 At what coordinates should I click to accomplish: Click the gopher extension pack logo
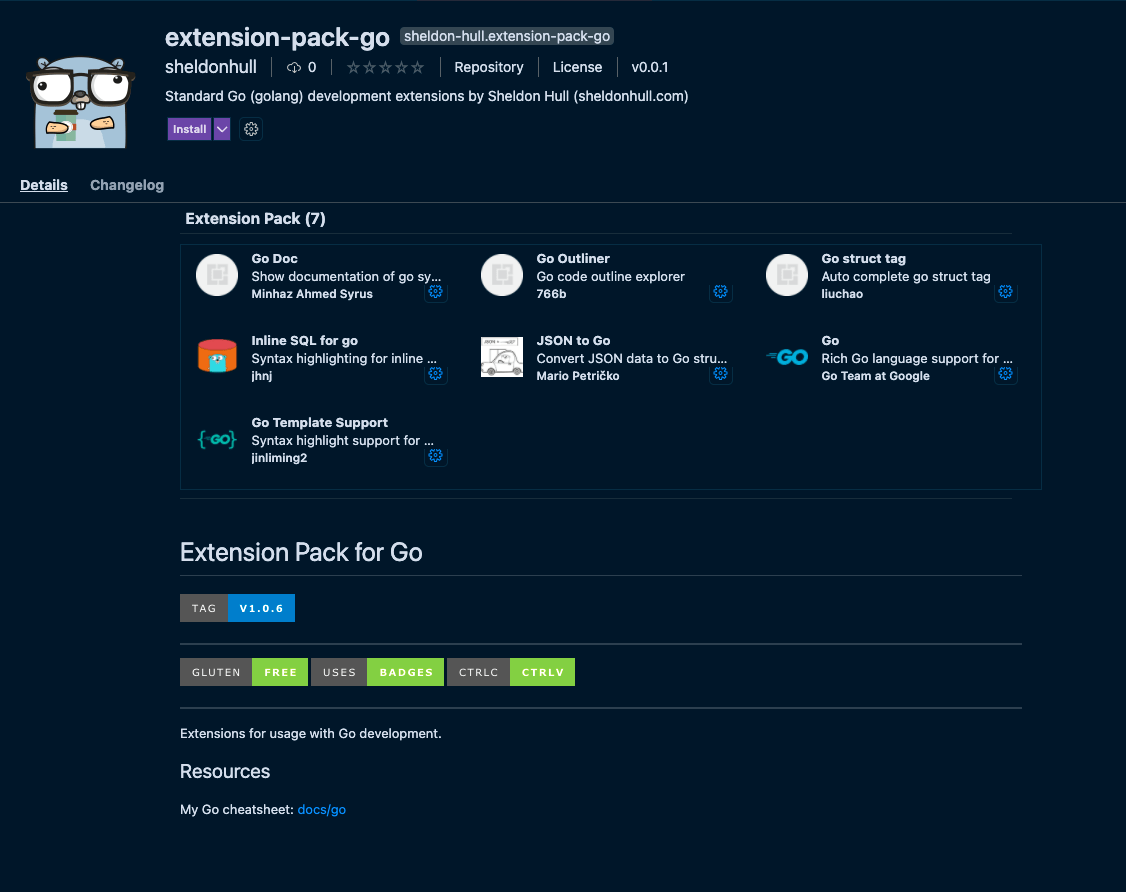(x=81, y=100)
